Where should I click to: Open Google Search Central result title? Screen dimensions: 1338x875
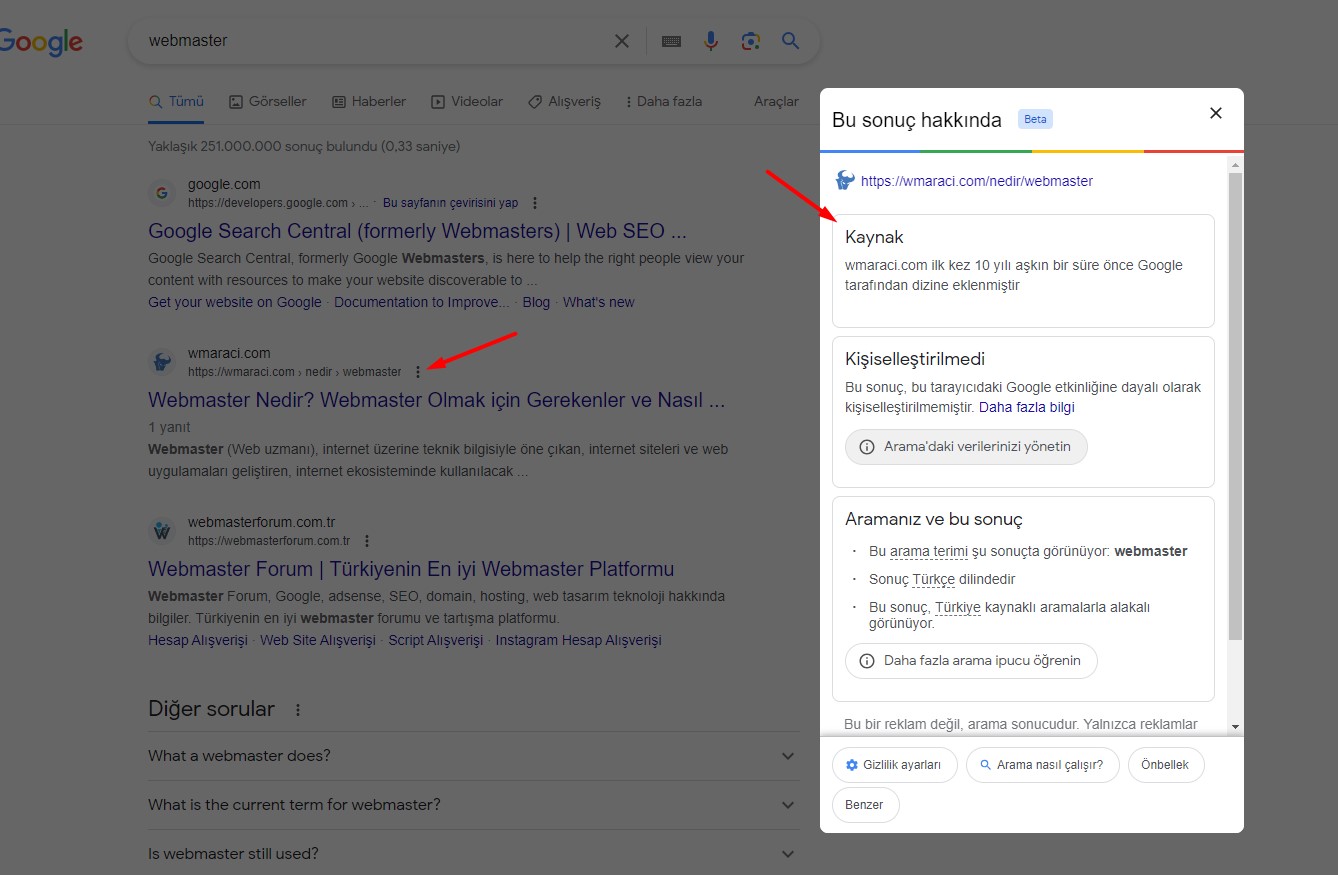point(417,231)
